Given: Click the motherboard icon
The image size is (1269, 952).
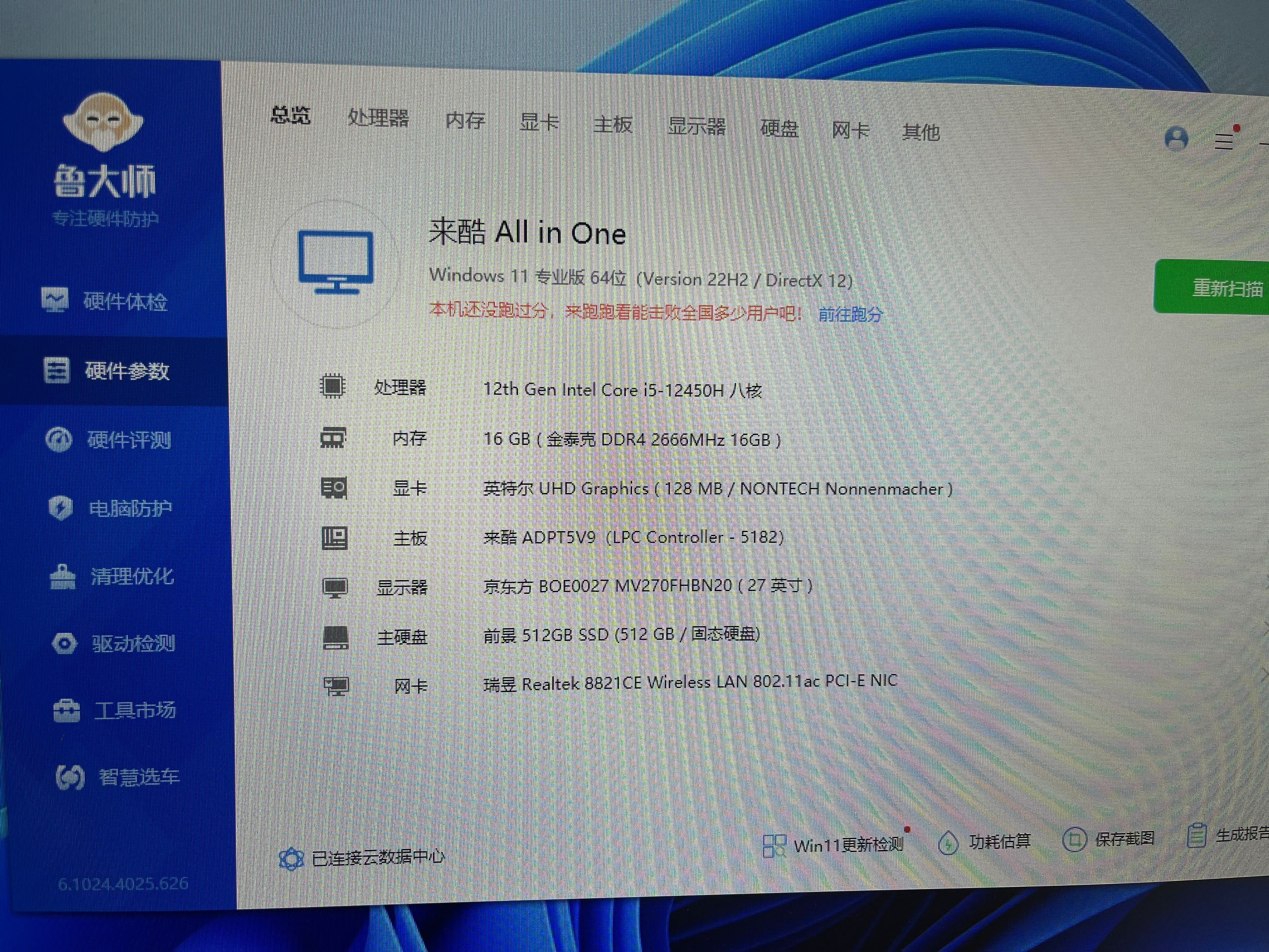Looking at the screenshot, I should (x=334, y=538).
